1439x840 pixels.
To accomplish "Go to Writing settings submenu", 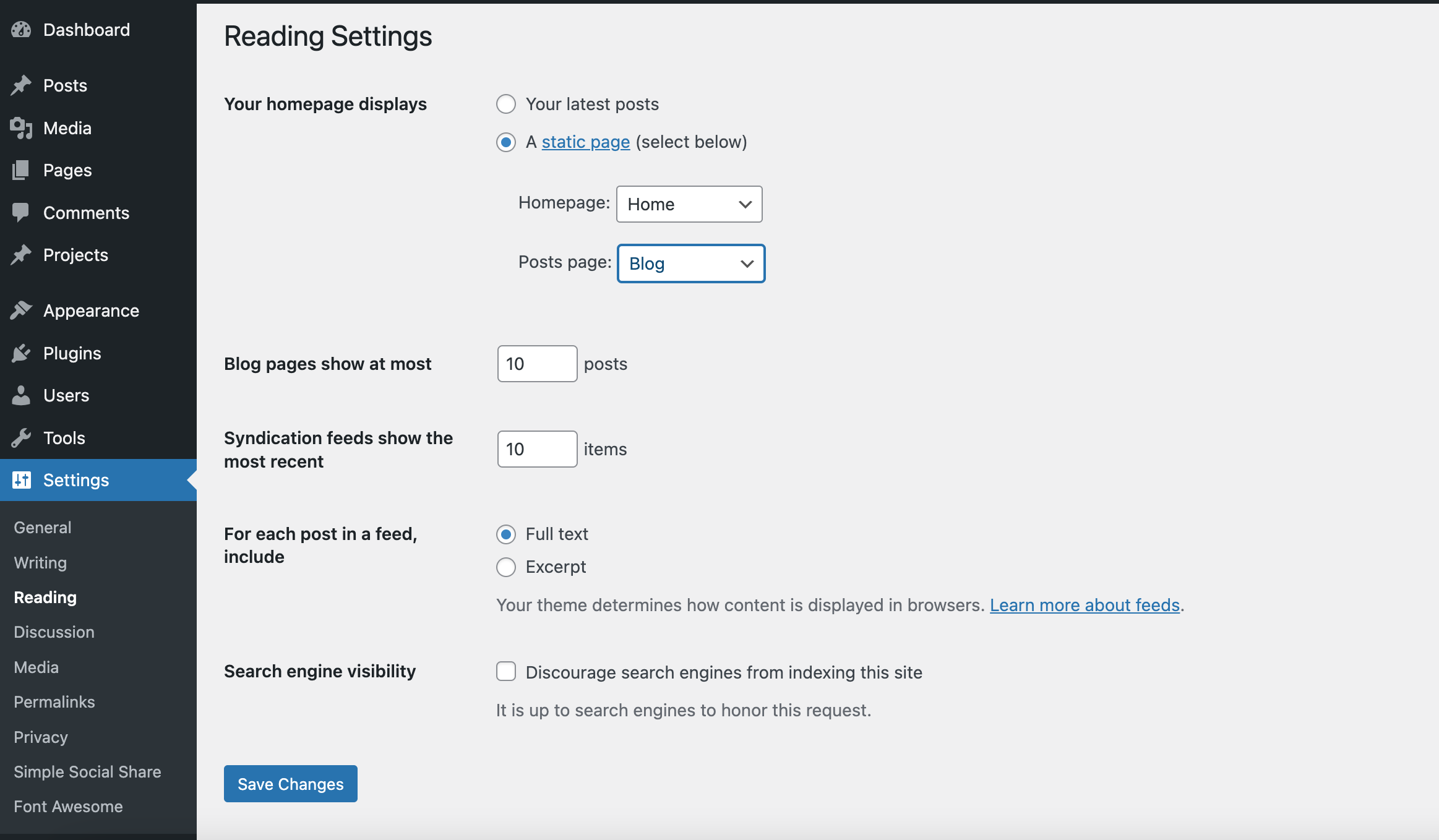I will (40, 563).
